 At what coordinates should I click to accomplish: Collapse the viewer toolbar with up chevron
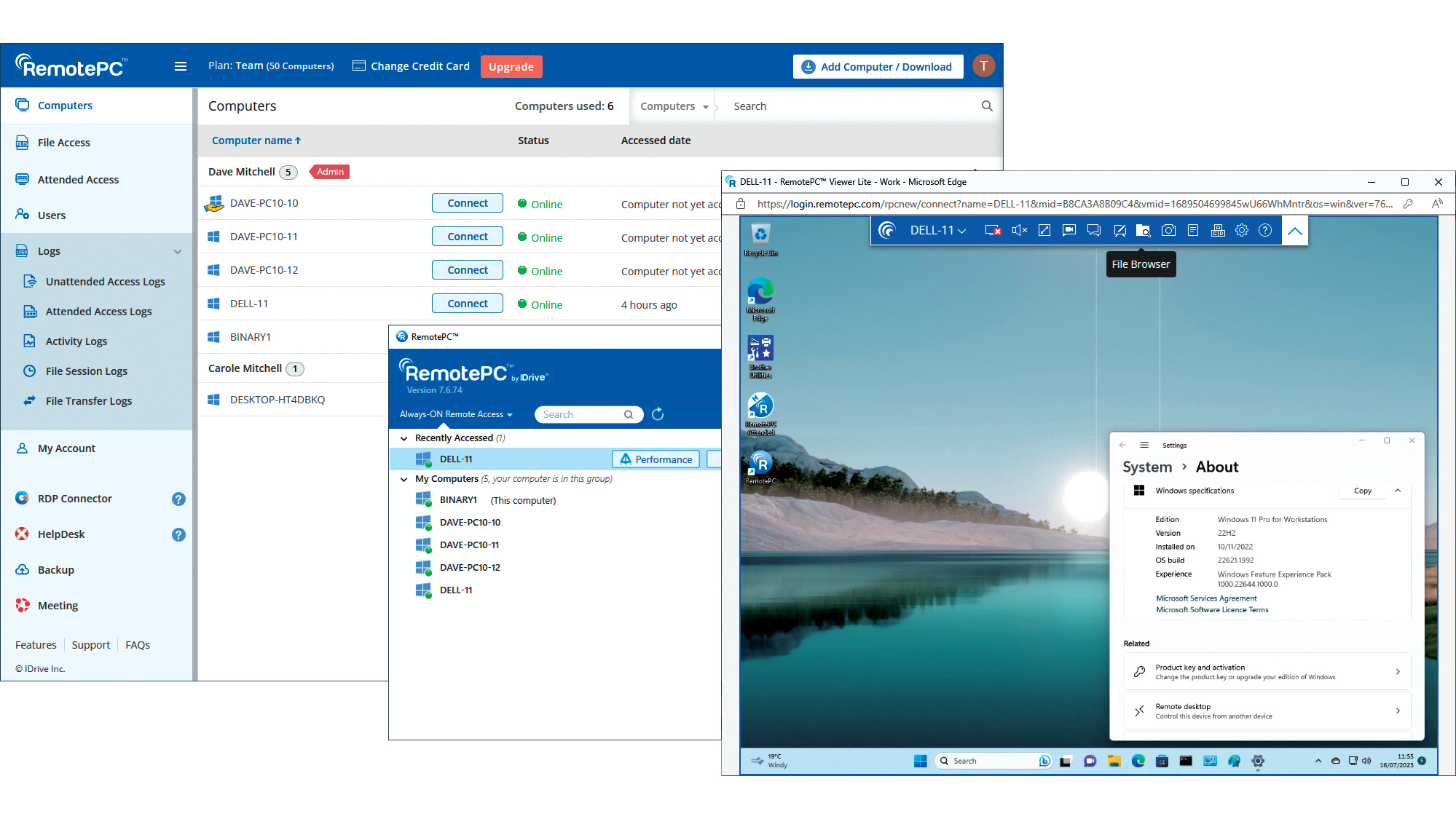click(x=1294, y=231)
